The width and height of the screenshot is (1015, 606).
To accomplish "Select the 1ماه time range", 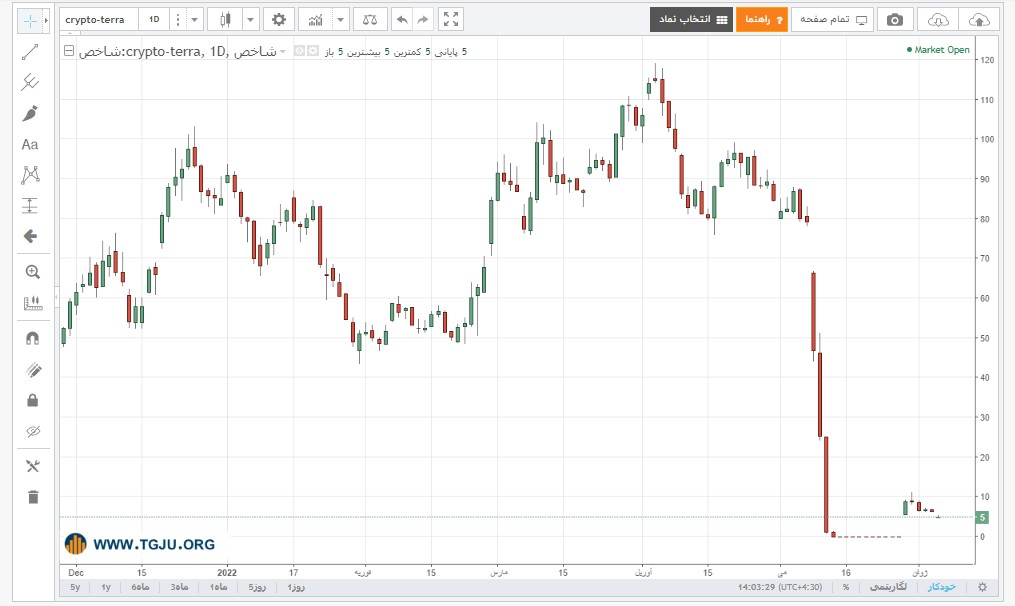I will pyautogui.click(x=218, y=587).
